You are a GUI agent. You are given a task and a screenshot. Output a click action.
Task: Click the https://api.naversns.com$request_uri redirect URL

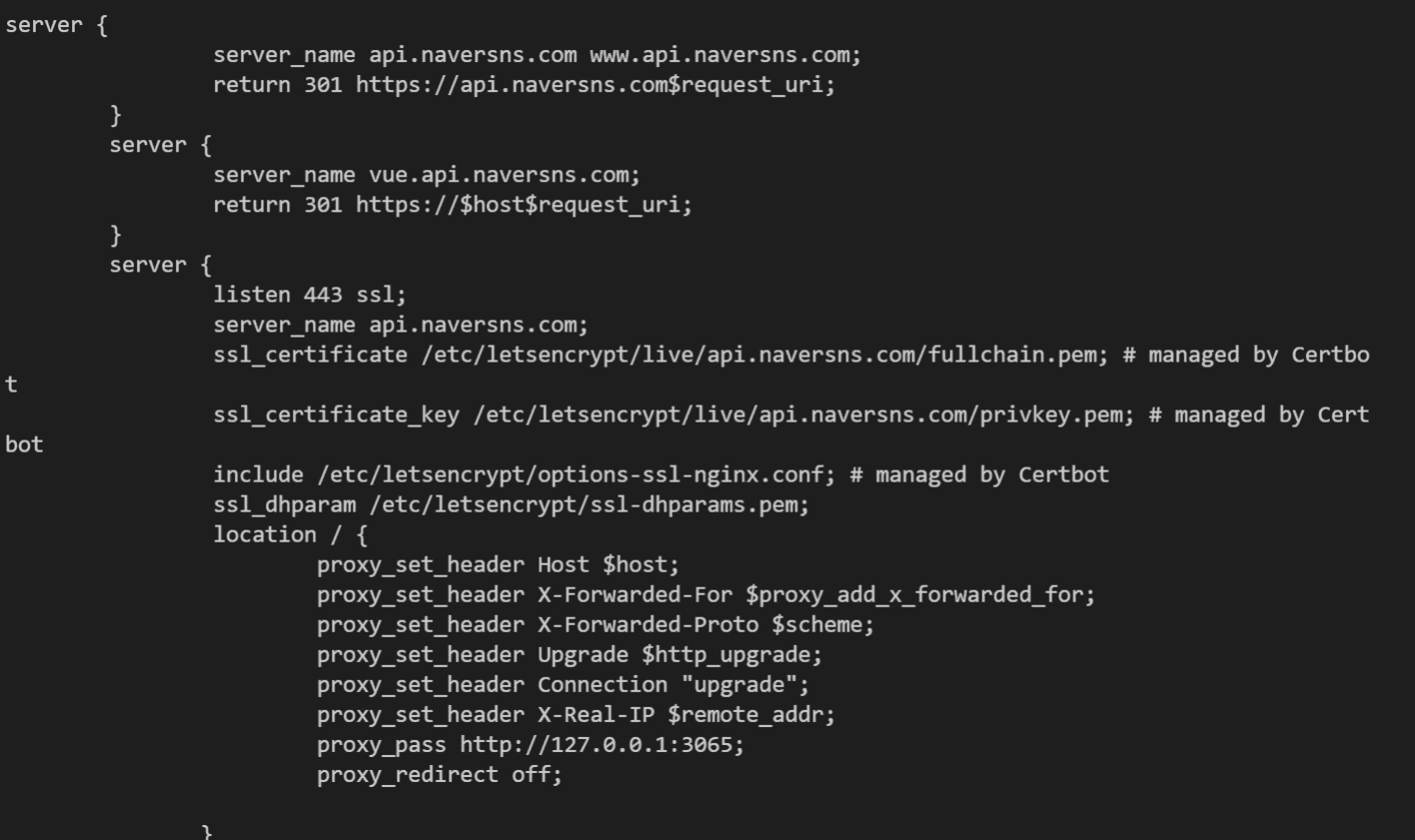click(x=595, y=85)
